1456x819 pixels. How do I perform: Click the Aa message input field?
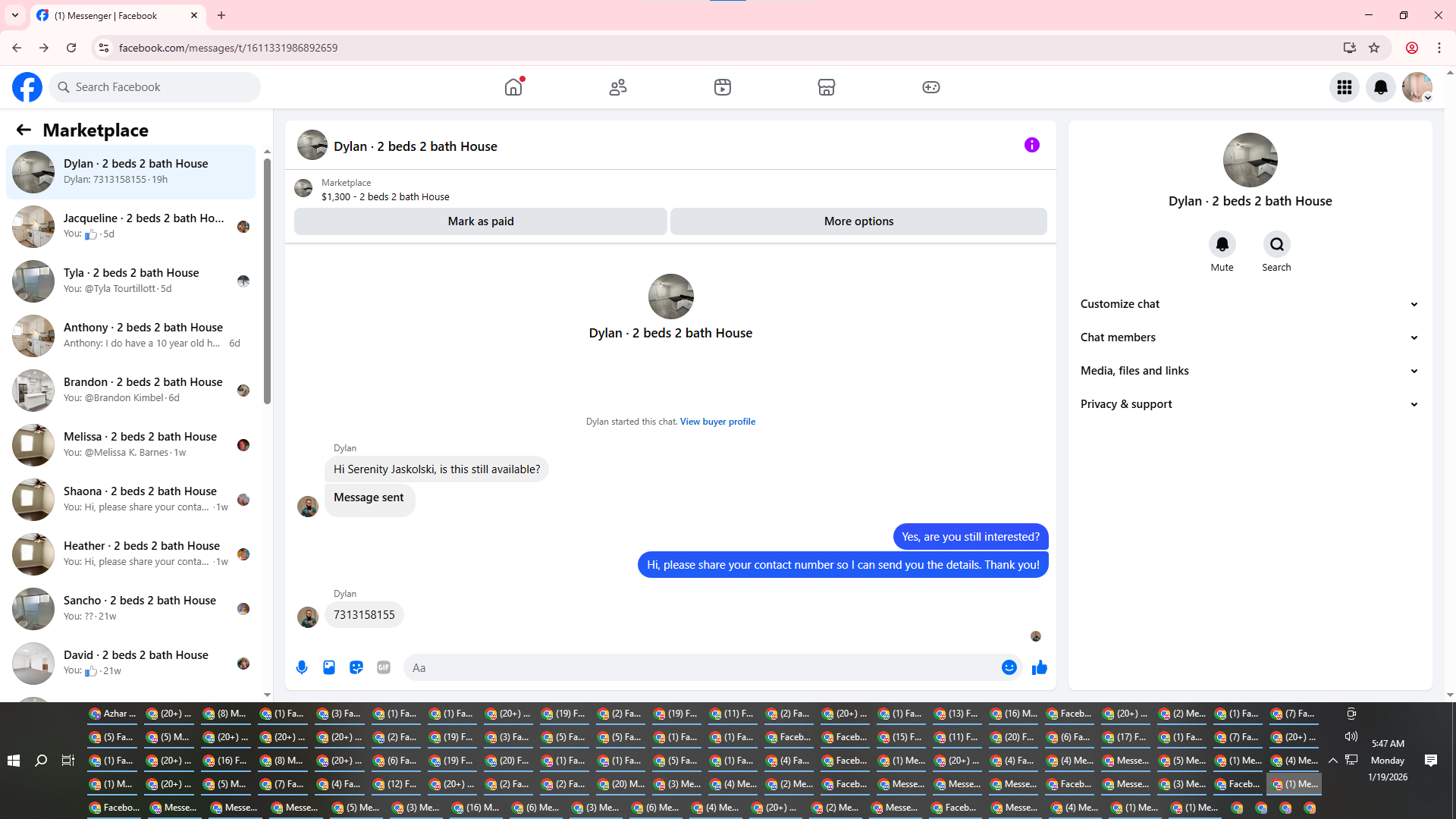(701, 667)
